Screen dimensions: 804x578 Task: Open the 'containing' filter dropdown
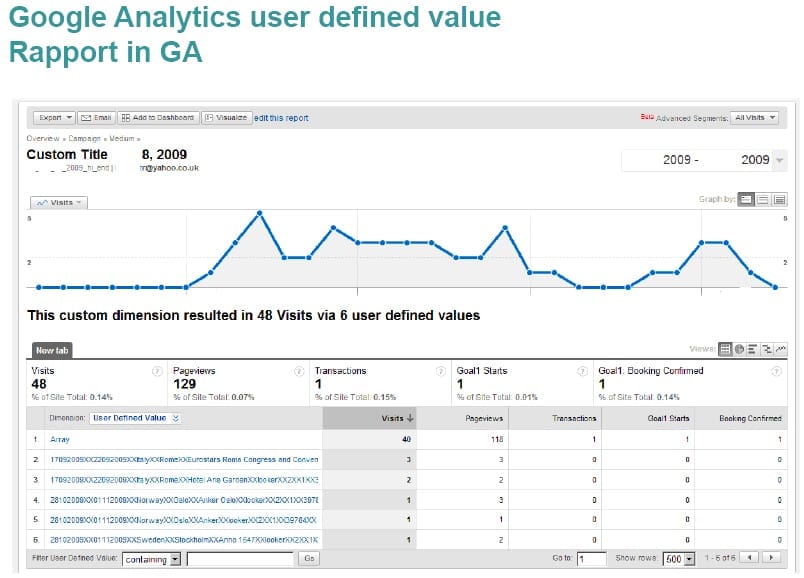coord(151,559)
